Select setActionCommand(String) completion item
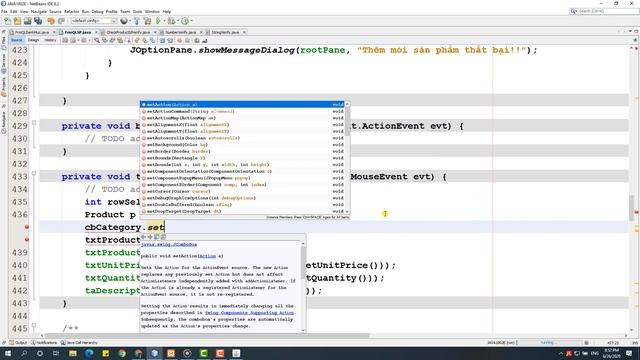Image resolution: width=640 pixels, height=360 pixels. 243,111
